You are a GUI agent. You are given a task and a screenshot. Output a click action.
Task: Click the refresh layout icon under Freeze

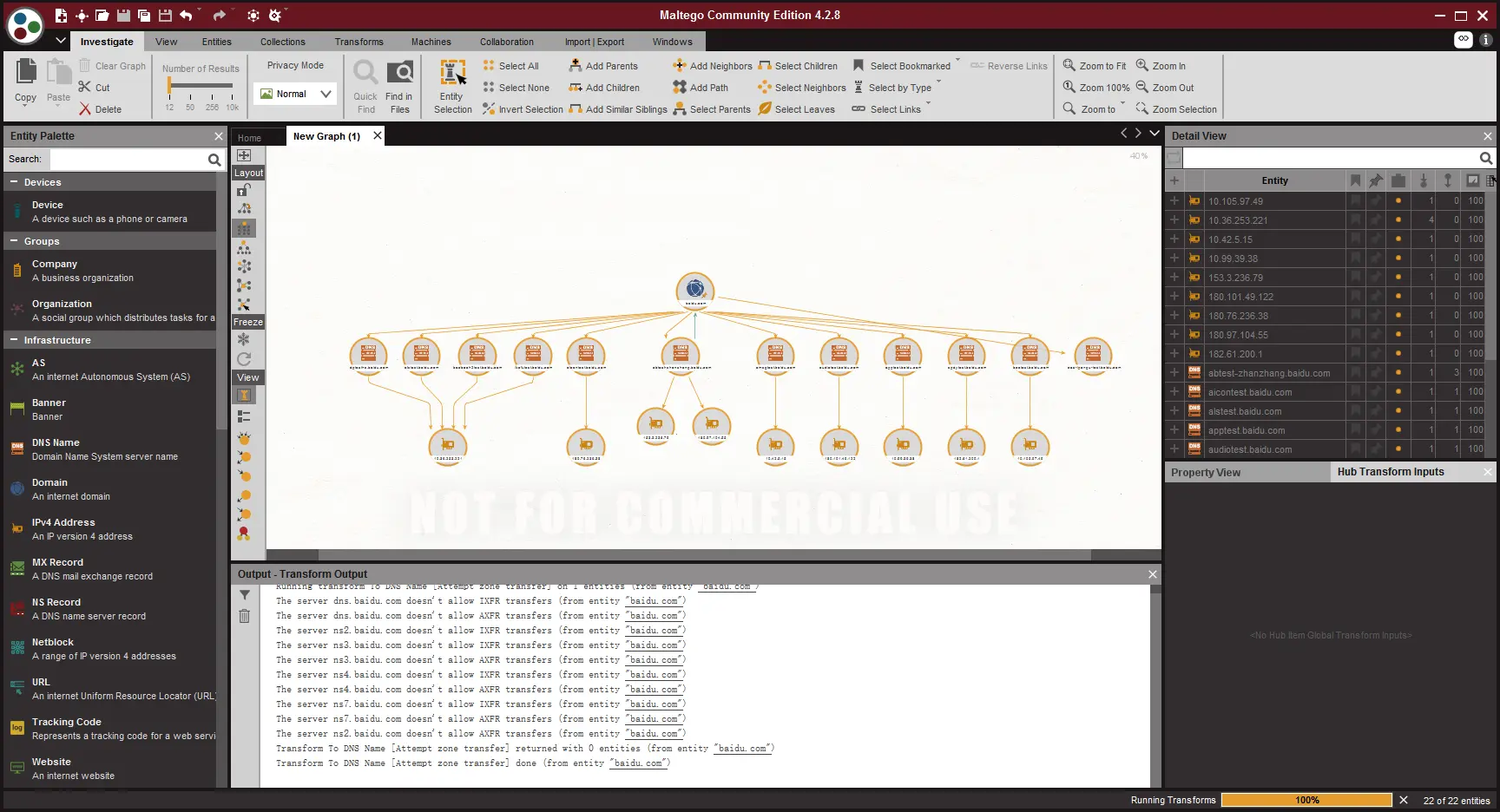(244, 359)
